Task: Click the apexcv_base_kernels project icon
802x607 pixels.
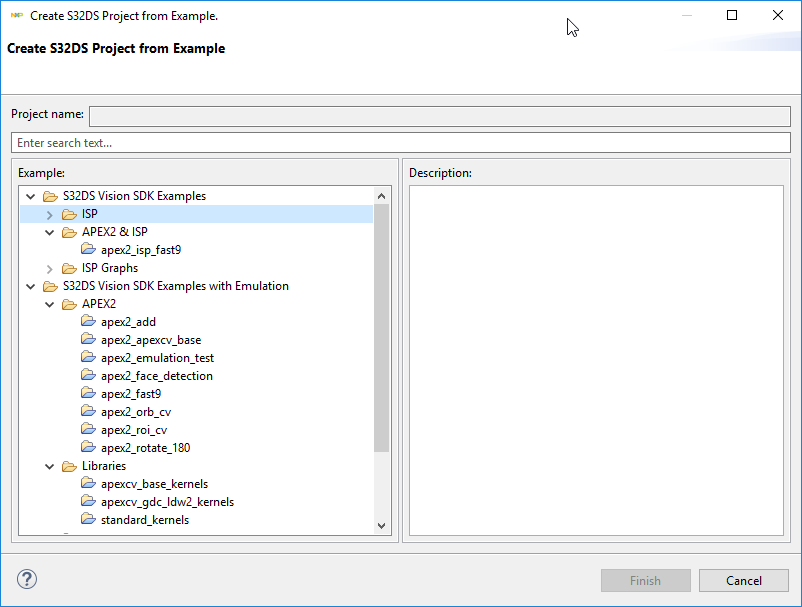Action: point(88,484)
